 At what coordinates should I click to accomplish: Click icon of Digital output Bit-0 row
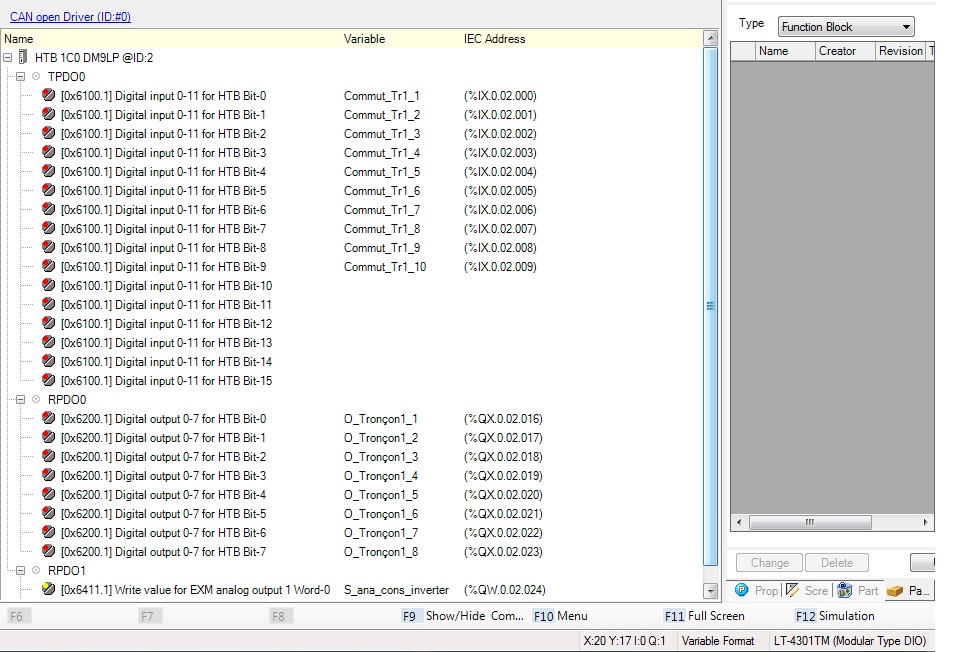49,419
